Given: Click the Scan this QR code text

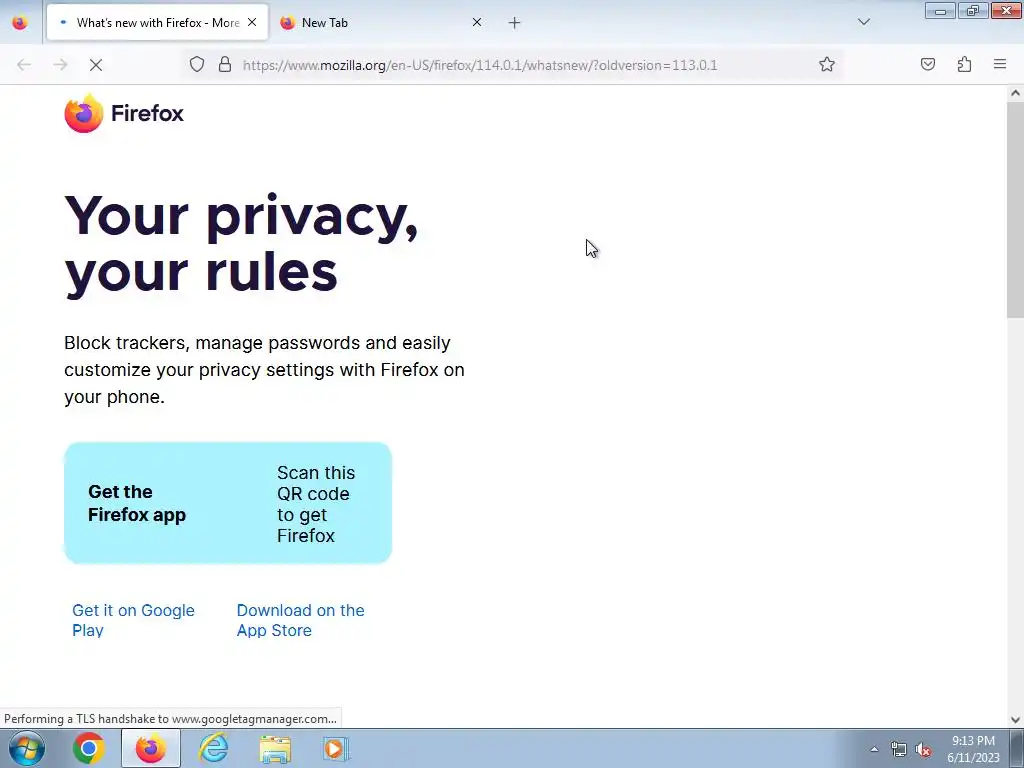Looking at the screenshot, I should (x=316, y=504).
